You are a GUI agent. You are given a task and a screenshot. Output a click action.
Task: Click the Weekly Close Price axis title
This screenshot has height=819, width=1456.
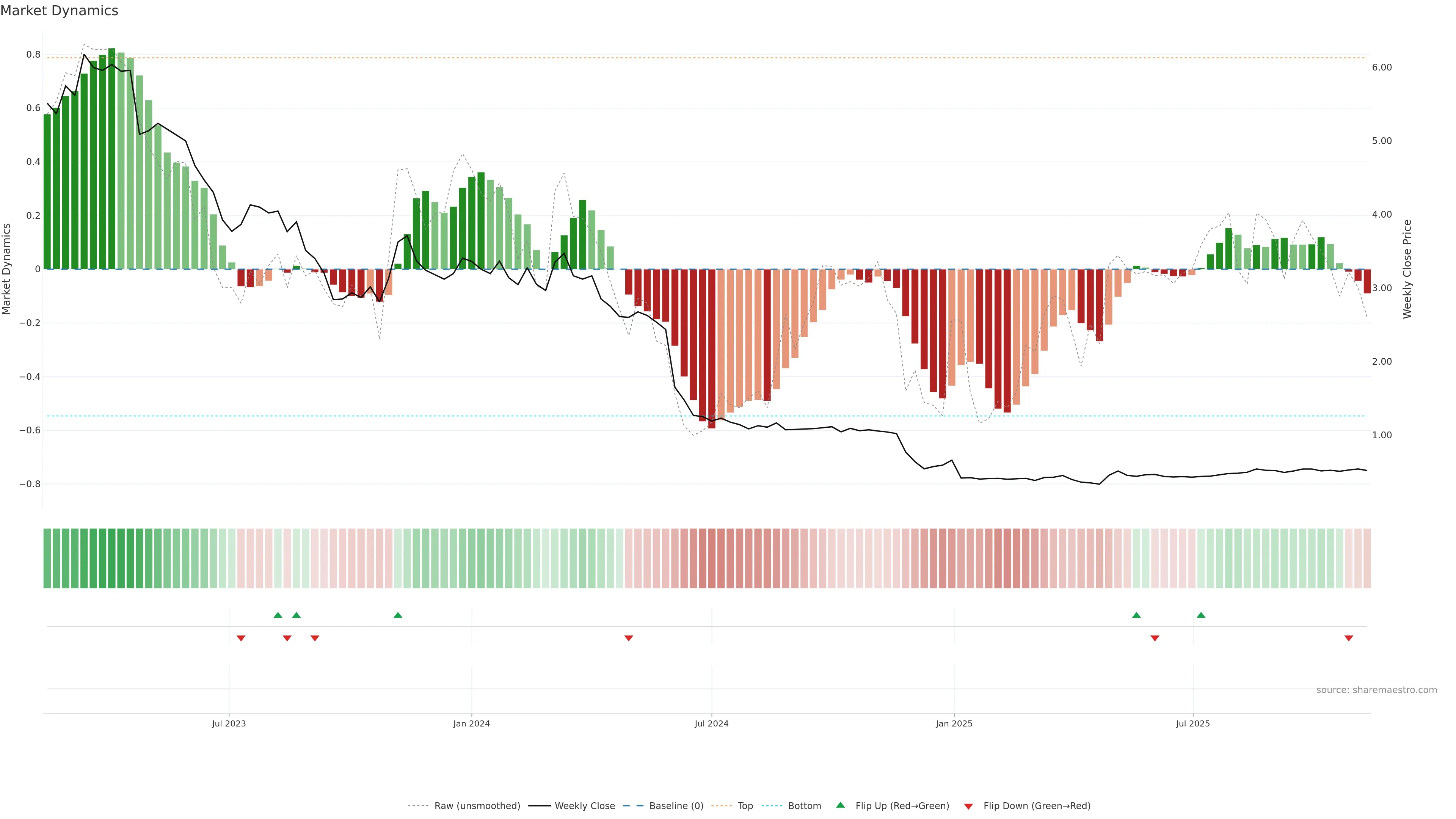(1407, 269)
